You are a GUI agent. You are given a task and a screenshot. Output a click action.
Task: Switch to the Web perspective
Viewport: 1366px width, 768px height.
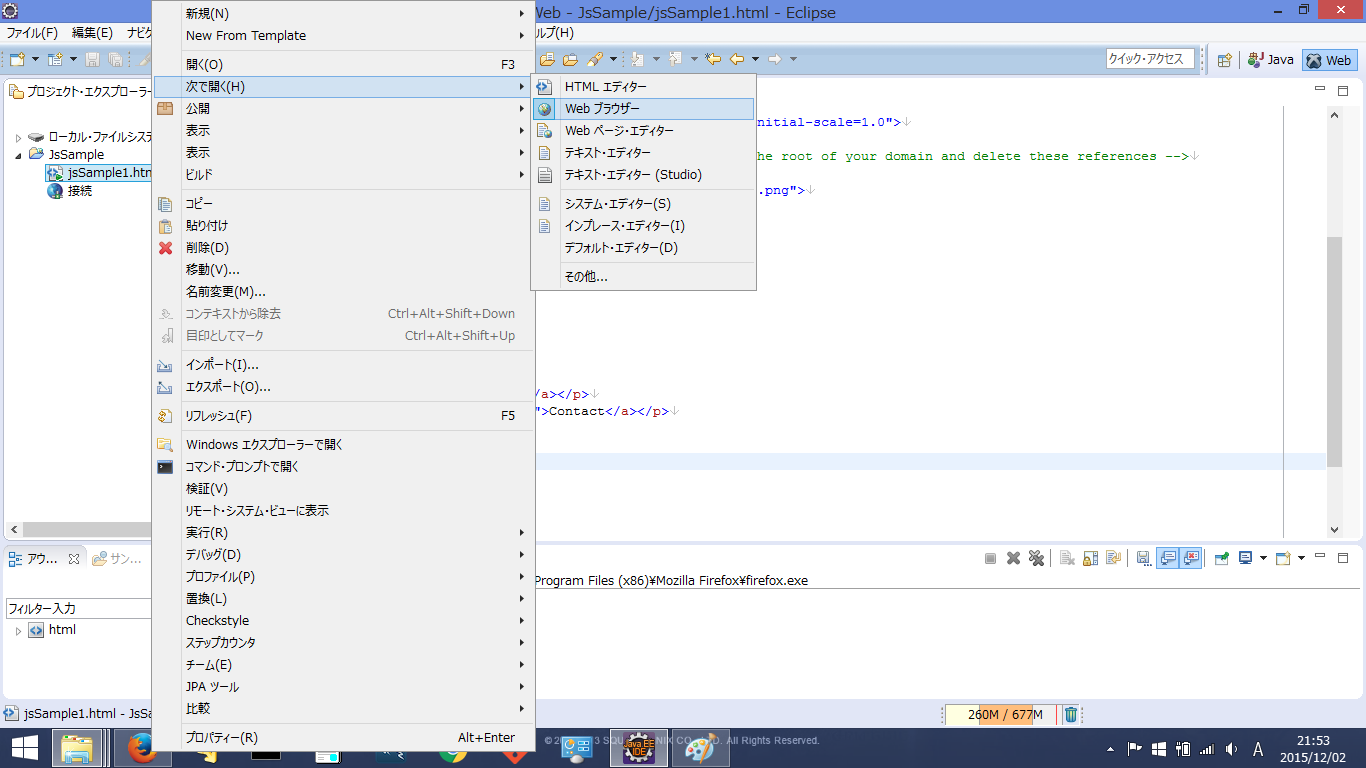click(x=1329, y=60)
